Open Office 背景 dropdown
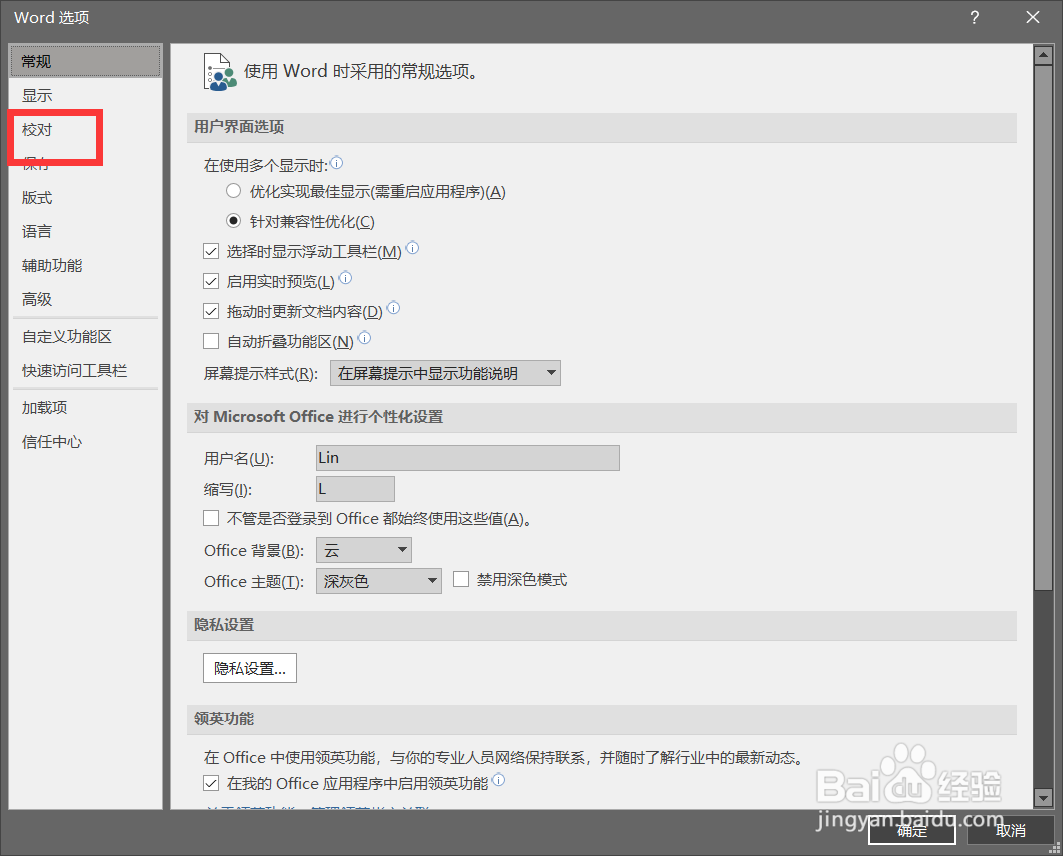This screenshot has height=856, width=1063. tap(364, 550)
